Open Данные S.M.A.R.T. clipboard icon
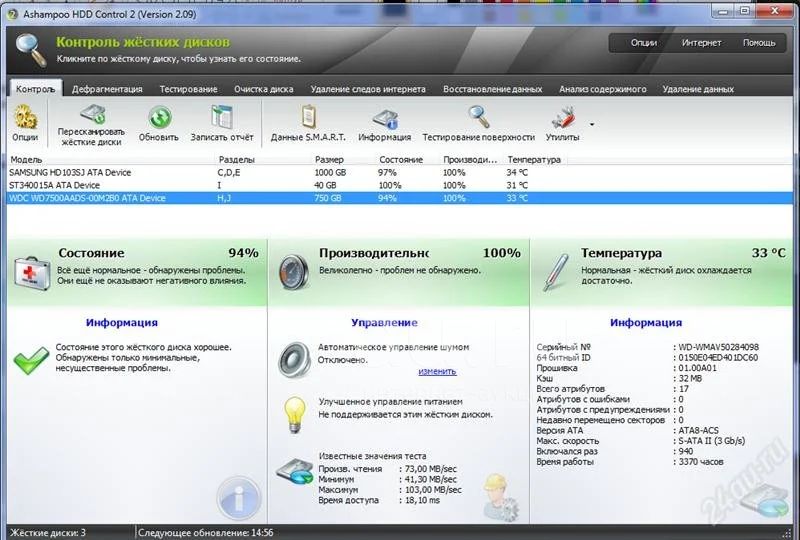Image resolution: width=800 pixels, height=540 pixels. 308,117
